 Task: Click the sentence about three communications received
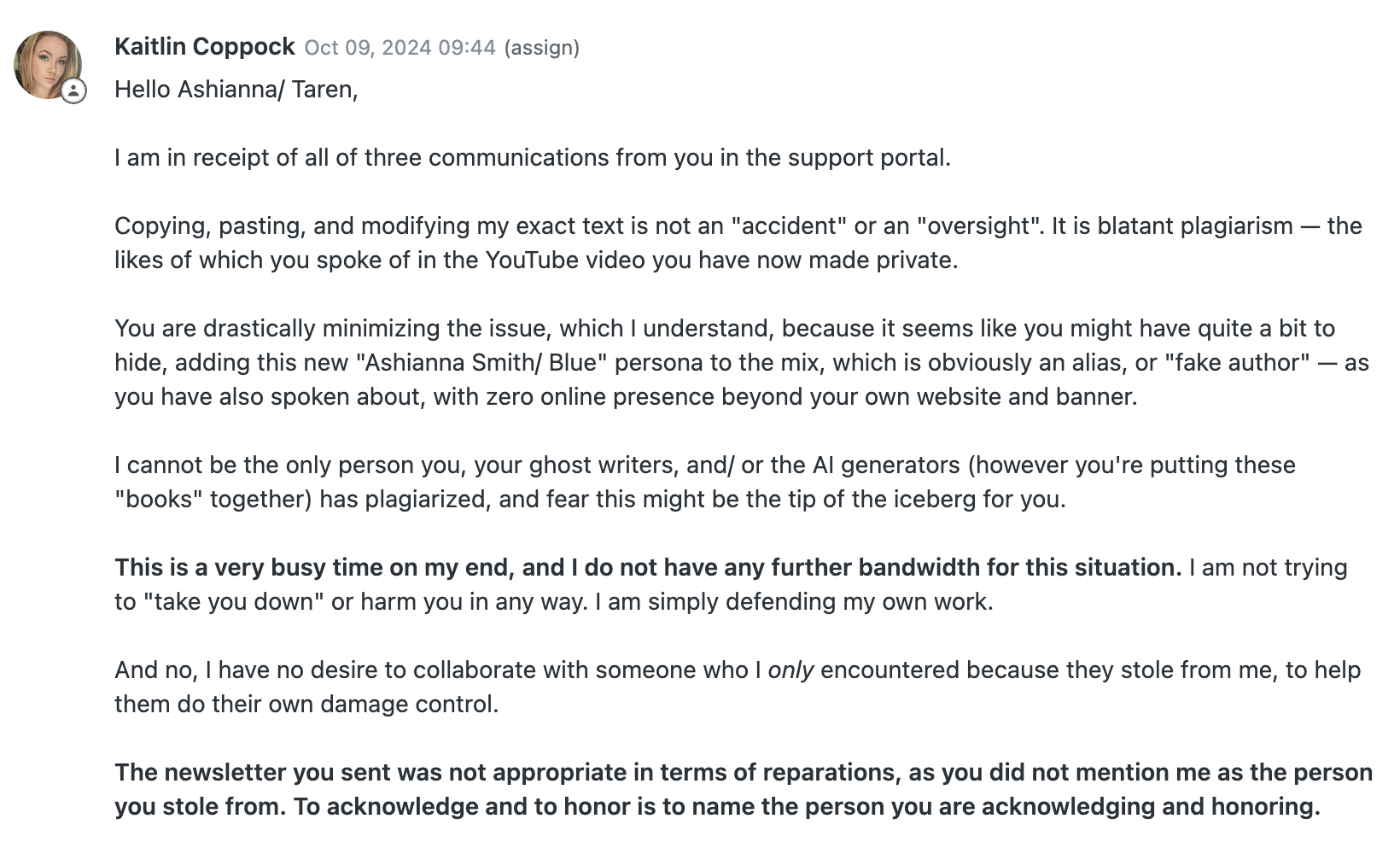click(532, 158)
